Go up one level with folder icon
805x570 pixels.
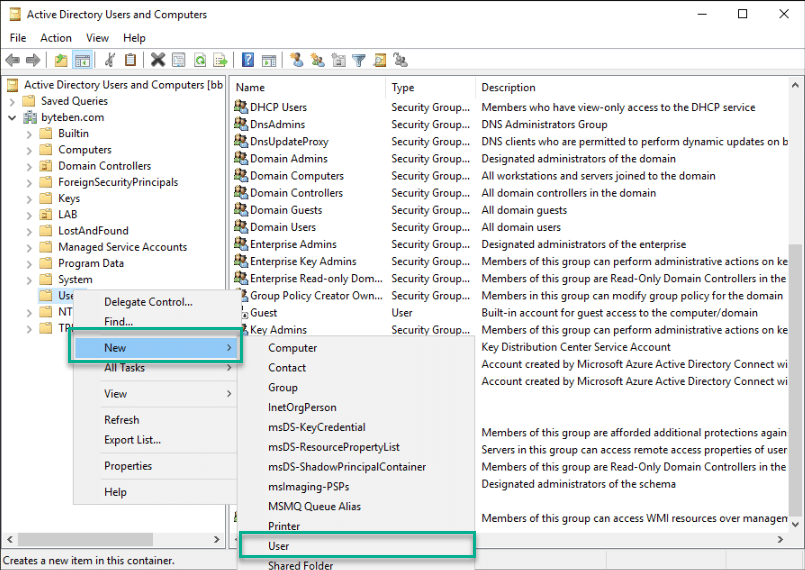click(61, 61)
